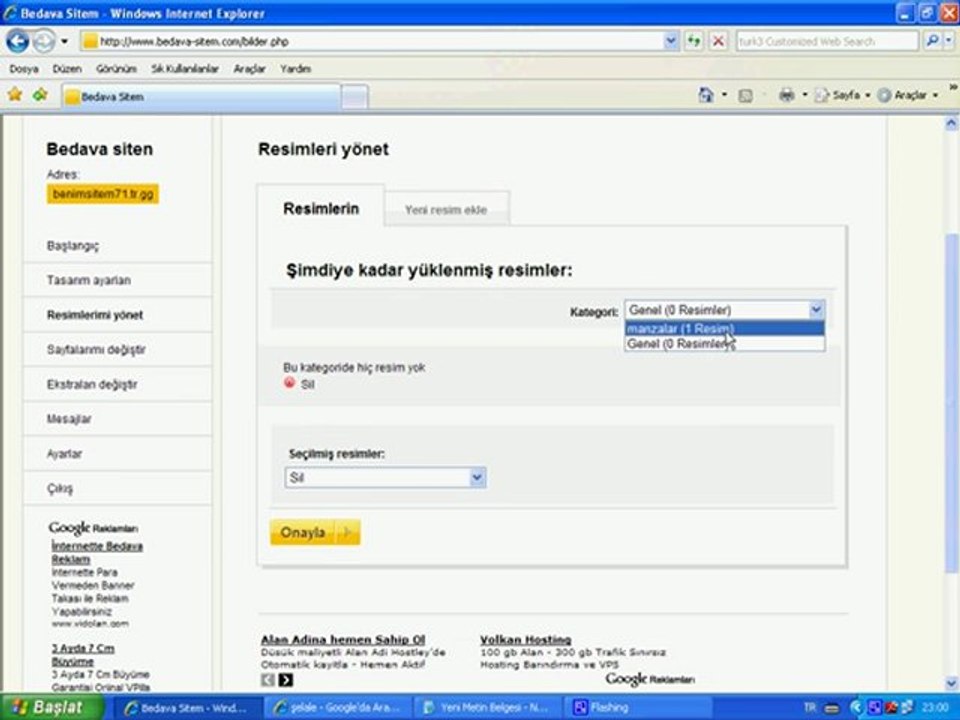Refresh the page with the green arrows icon

tap(693, 42)
